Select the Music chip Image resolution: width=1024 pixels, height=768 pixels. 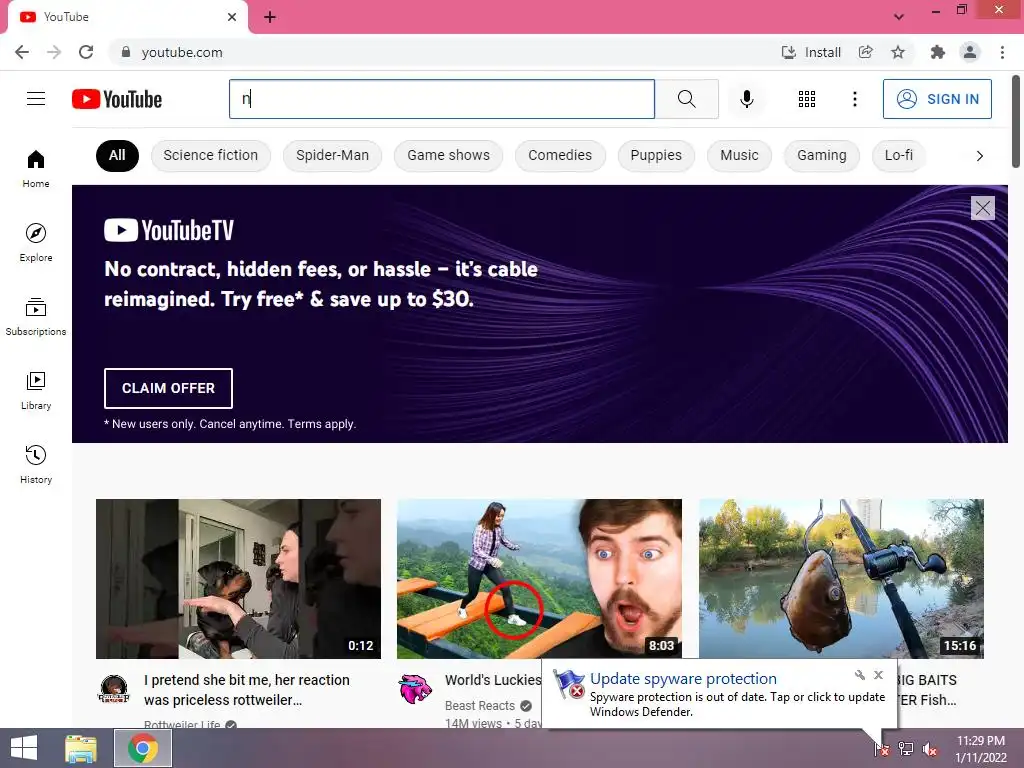739,155
